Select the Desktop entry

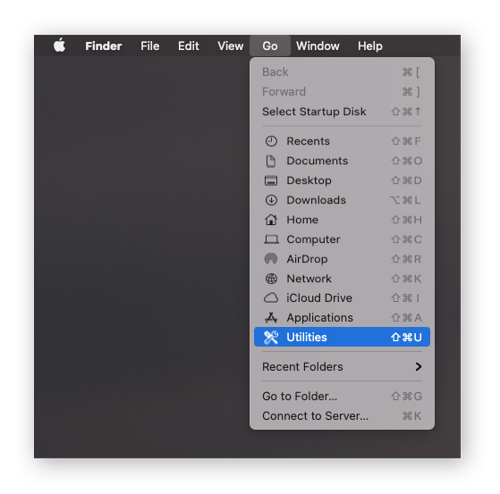[x=342, y=181]
